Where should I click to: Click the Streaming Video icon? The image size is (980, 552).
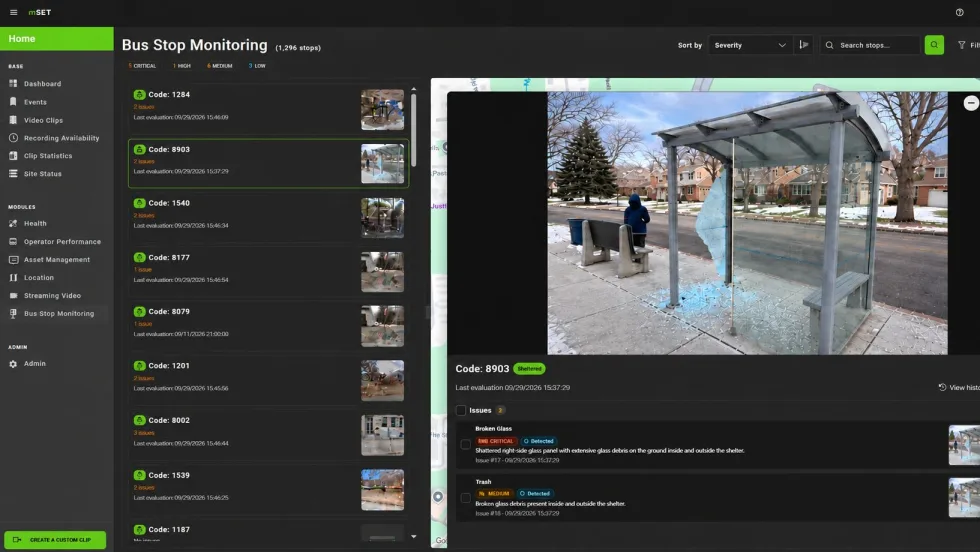13,296
